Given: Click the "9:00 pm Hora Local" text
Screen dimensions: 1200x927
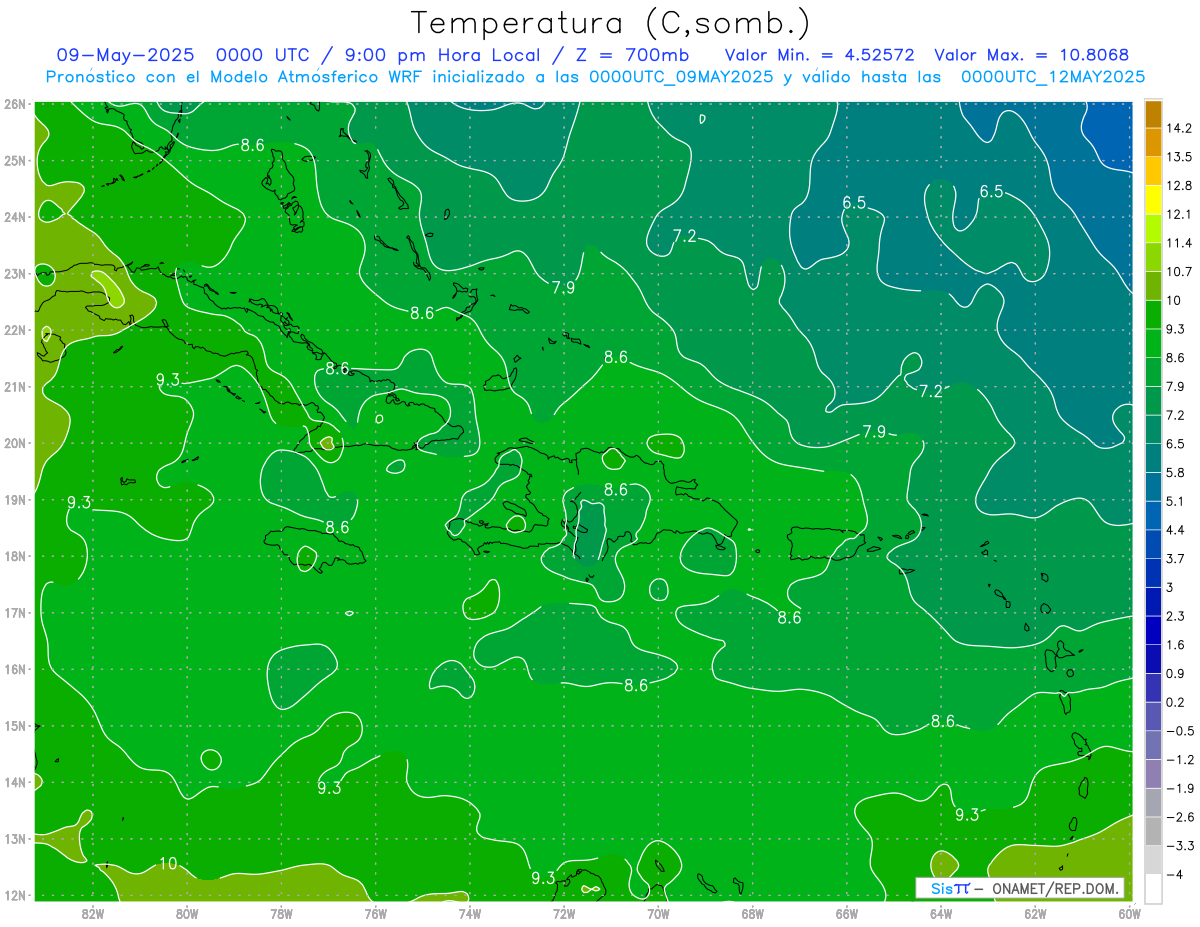Looking at the screenshot, I should (x=441, y=55).
